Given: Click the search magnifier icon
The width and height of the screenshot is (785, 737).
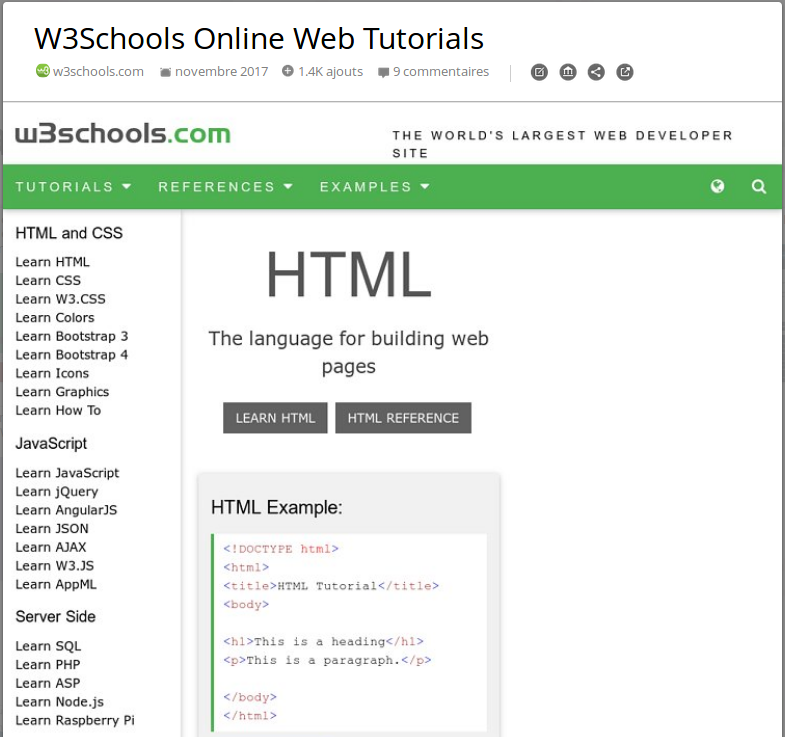Looking at the screenshot, I should [759, 186].
